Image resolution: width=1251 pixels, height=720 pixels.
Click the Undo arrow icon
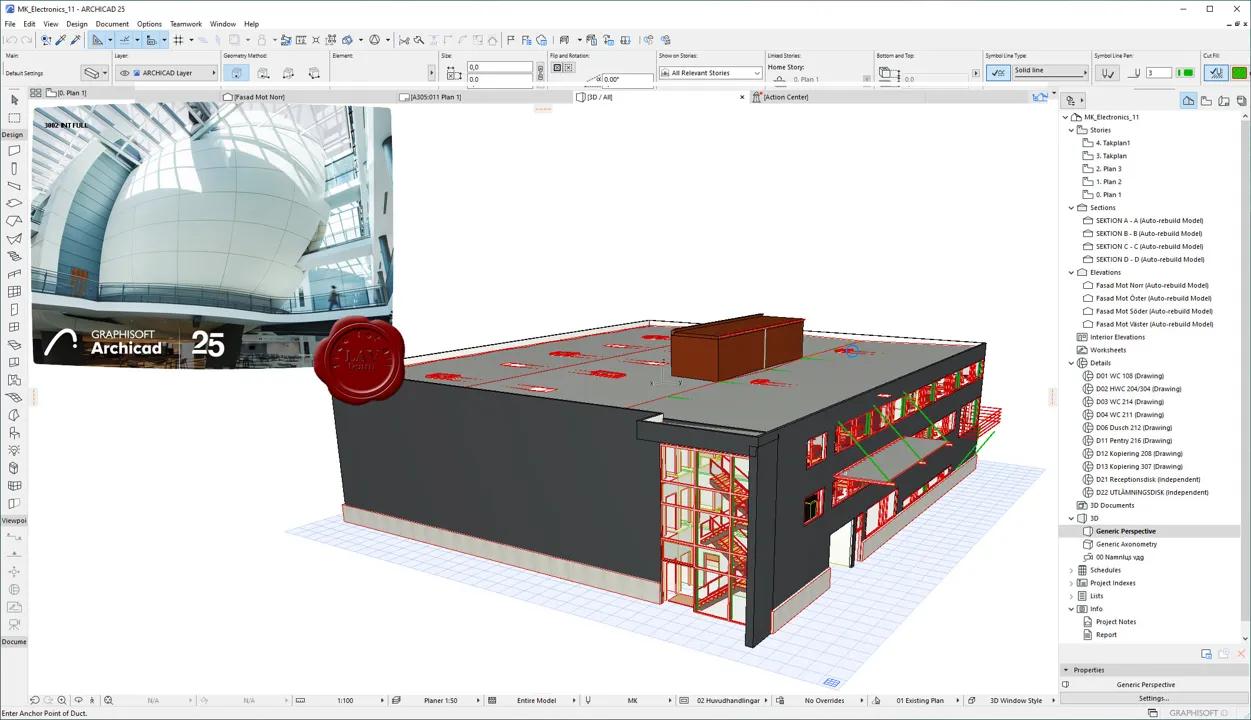[11, 40]
